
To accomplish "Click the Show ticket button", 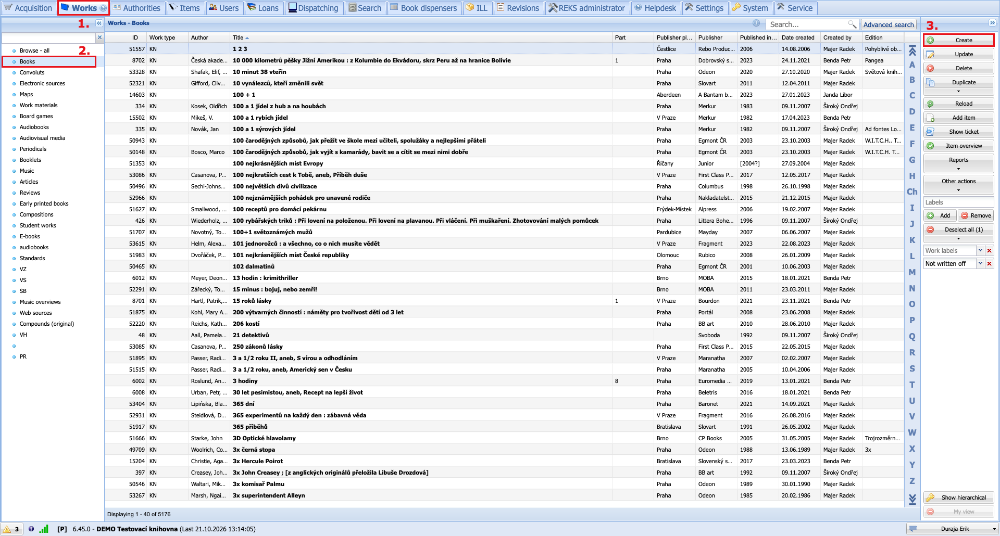I will 959,131.
